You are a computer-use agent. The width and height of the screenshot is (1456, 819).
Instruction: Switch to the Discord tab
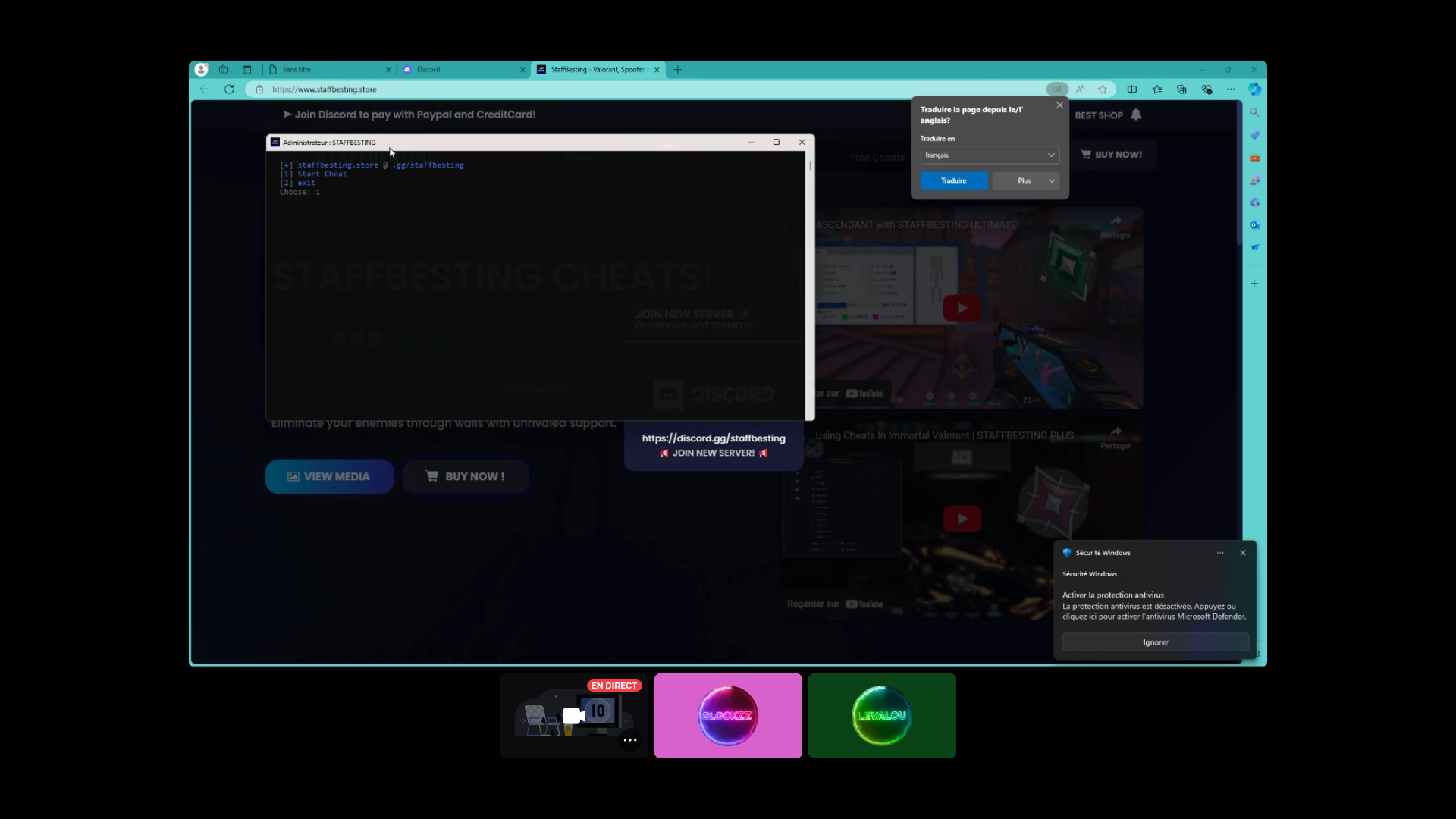(x=464, y=70)
